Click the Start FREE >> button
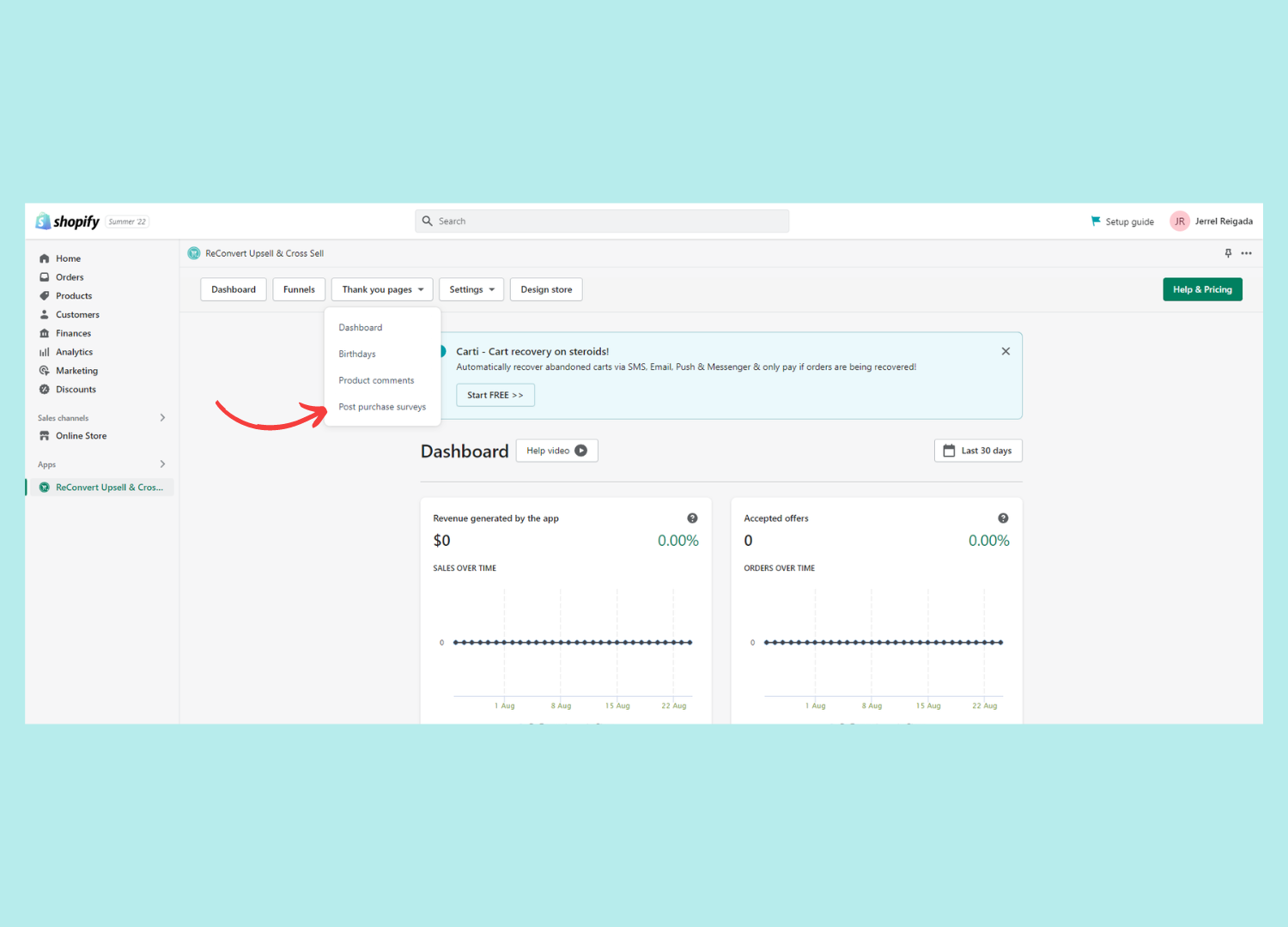This screenshot has width=1288, height=927. 495,395
